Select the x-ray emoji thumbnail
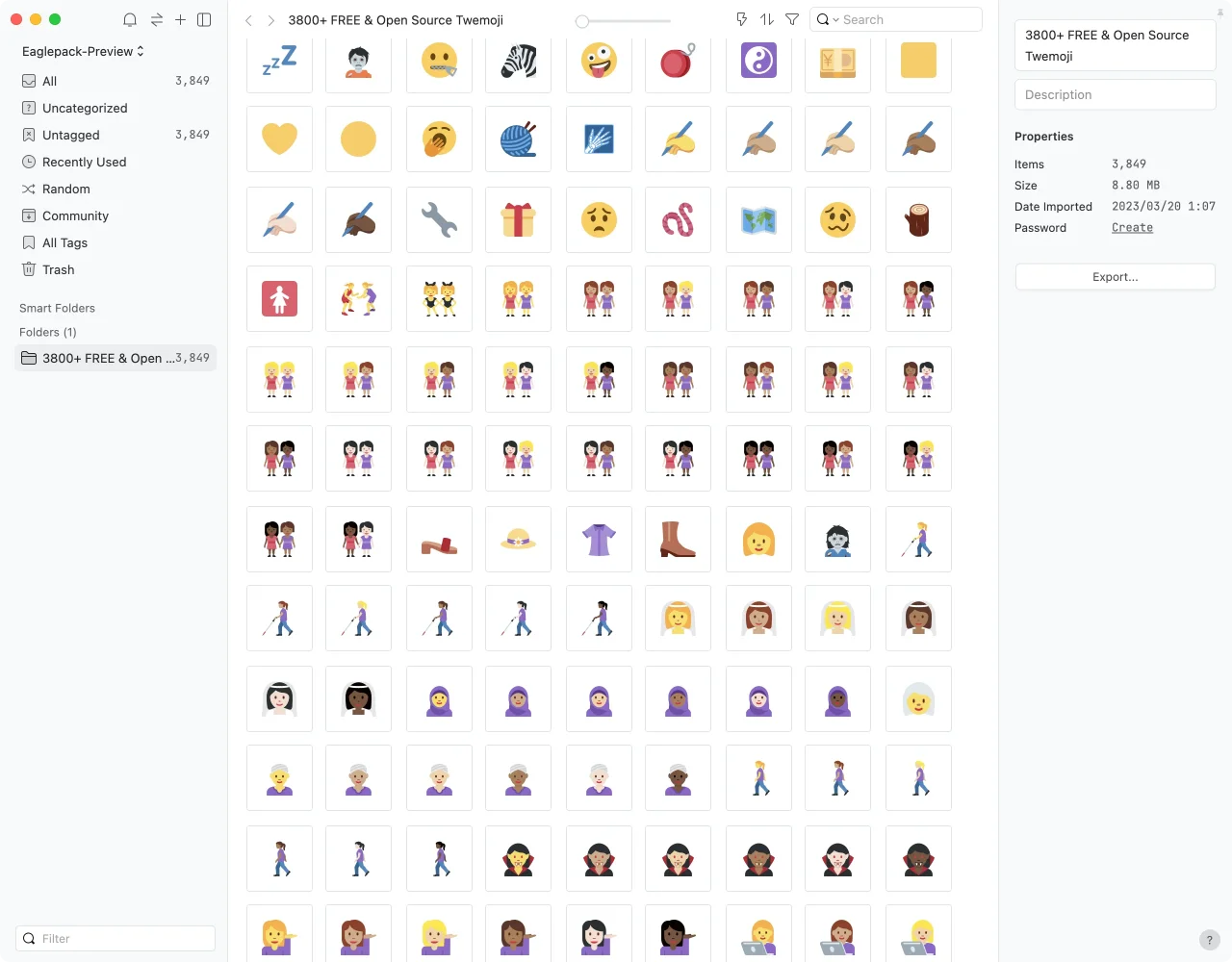 (x=599, y=139)
